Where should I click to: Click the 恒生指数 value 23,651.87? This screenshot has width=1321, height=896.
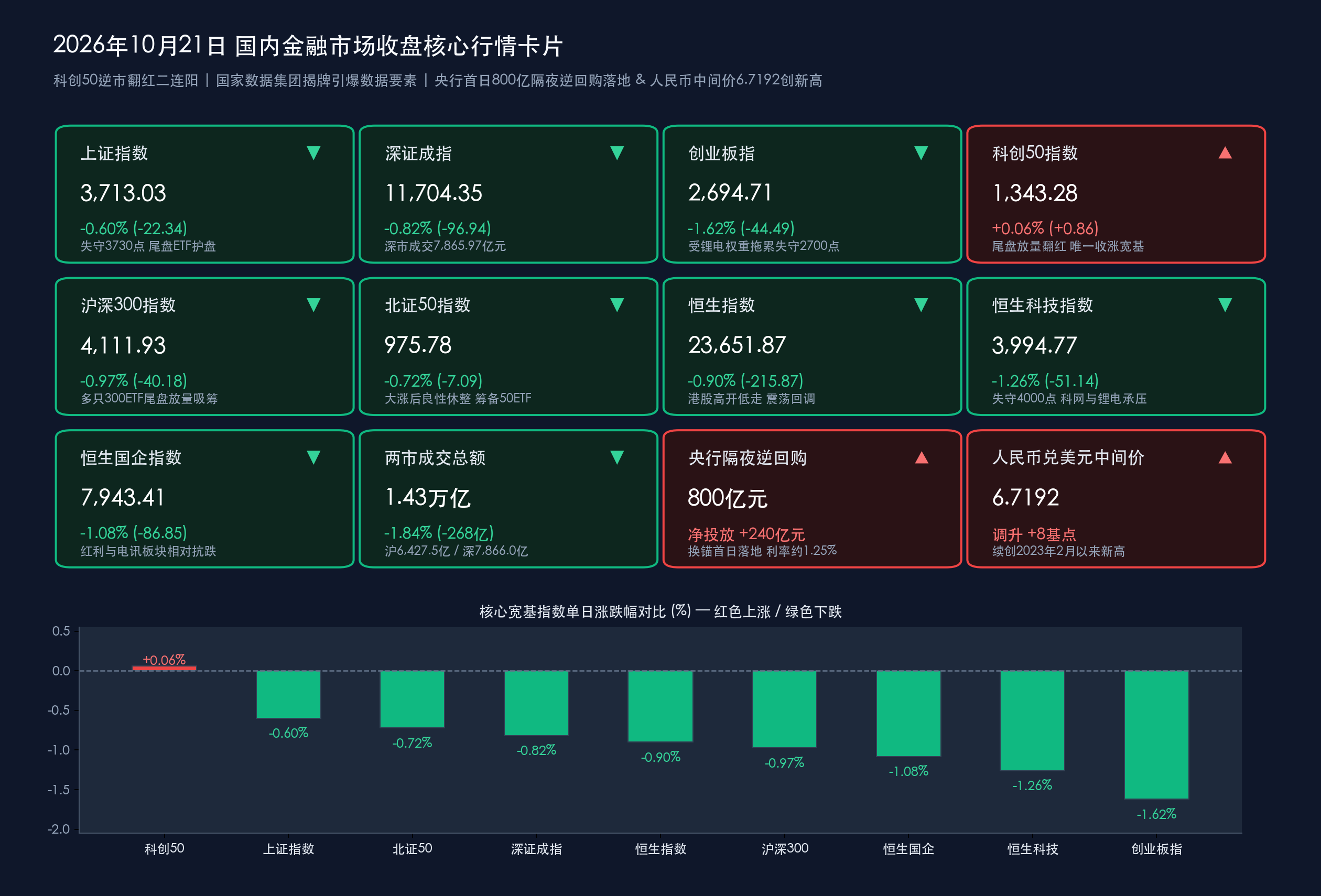[737, 345]
